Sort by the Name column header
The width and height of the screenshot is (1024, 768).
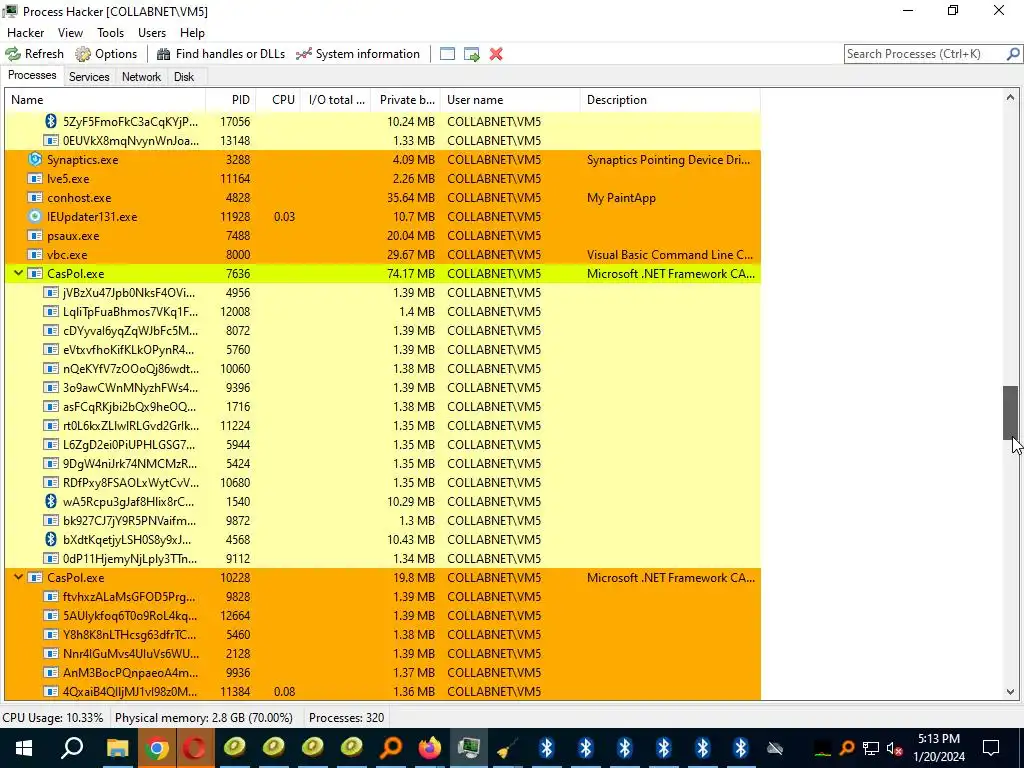(105, 100)
